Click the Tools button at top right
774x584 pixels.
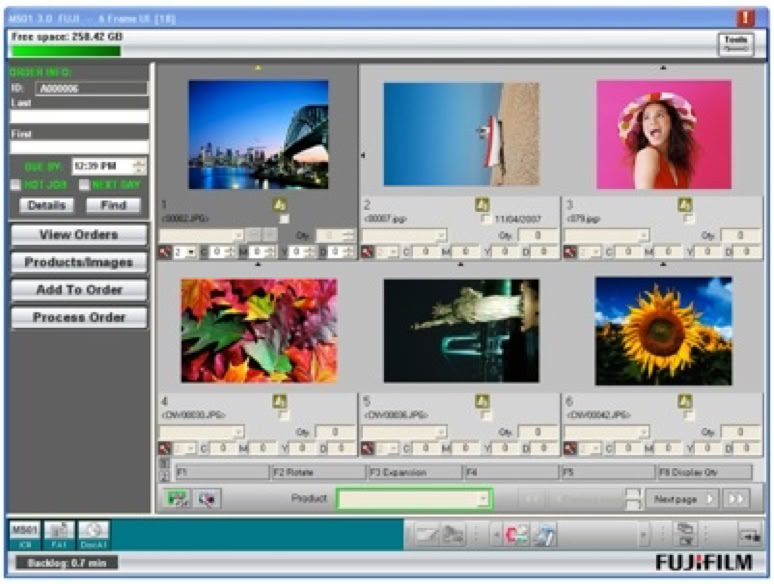(x=735, y=42)
